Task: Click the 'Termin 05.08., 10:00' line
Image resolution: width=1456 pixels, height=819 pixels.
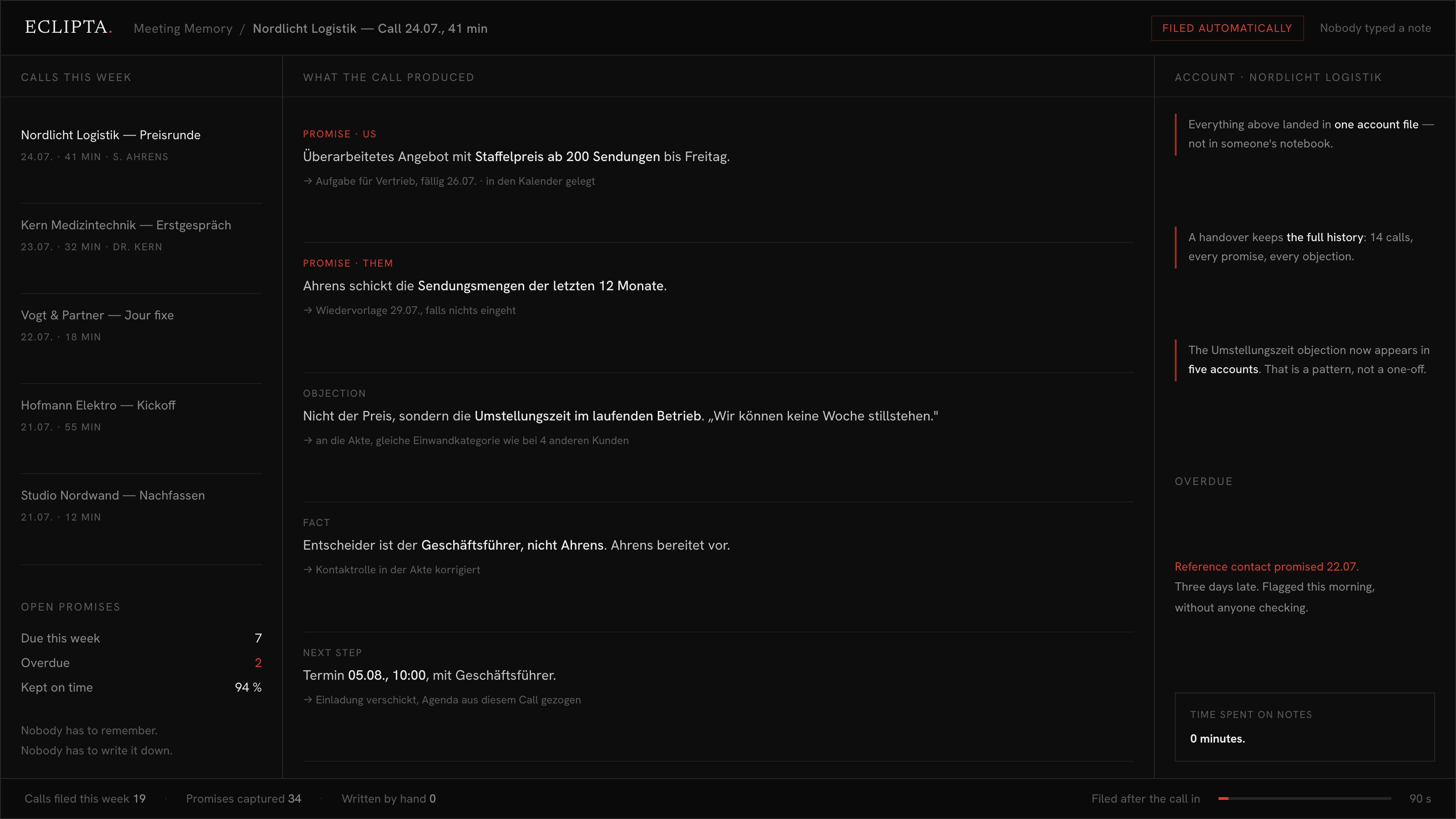Action: click(429, 675)
